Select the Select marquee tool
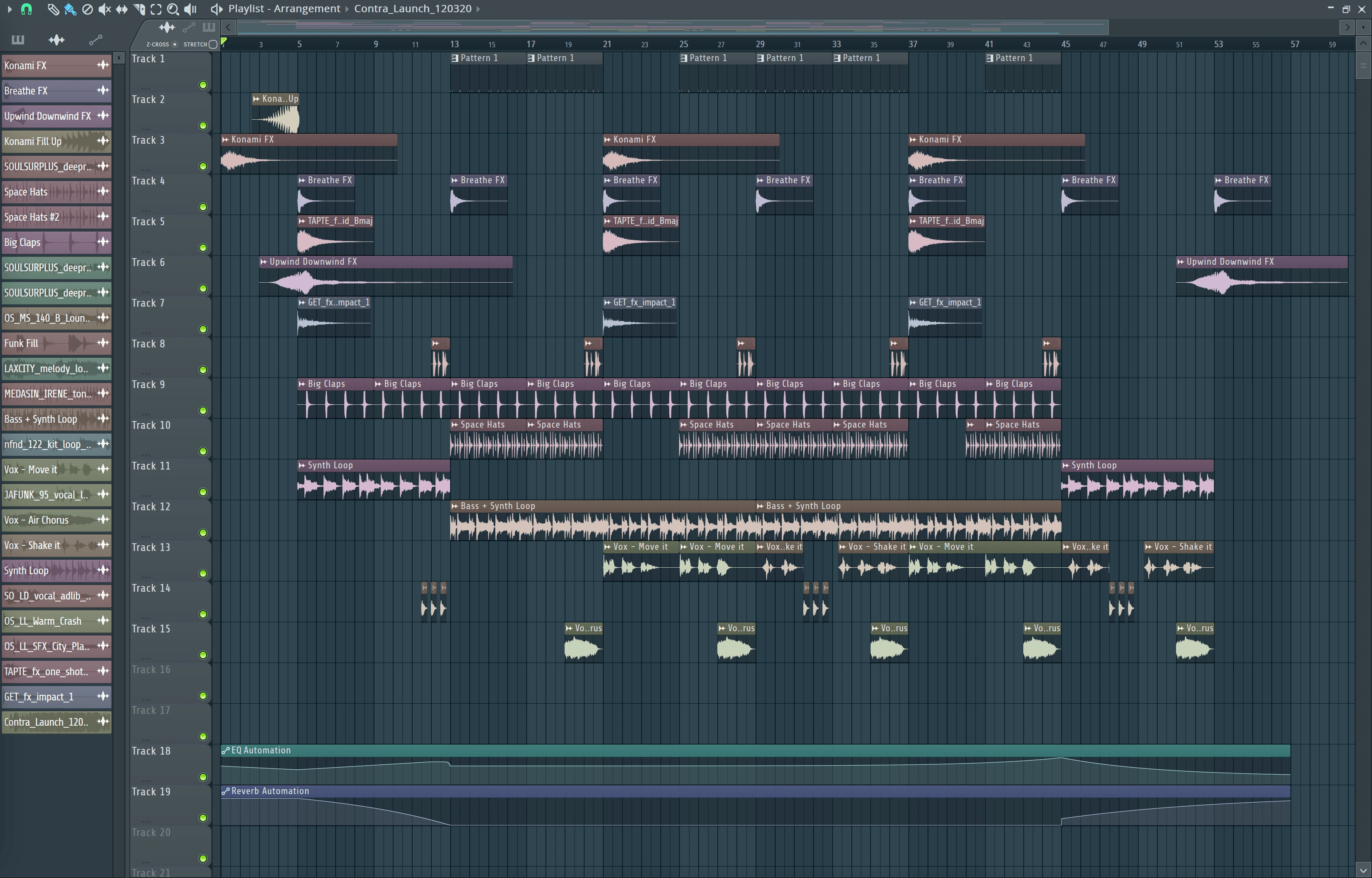The height and width of the screenshot is (878, 1372). pos(156,9)
